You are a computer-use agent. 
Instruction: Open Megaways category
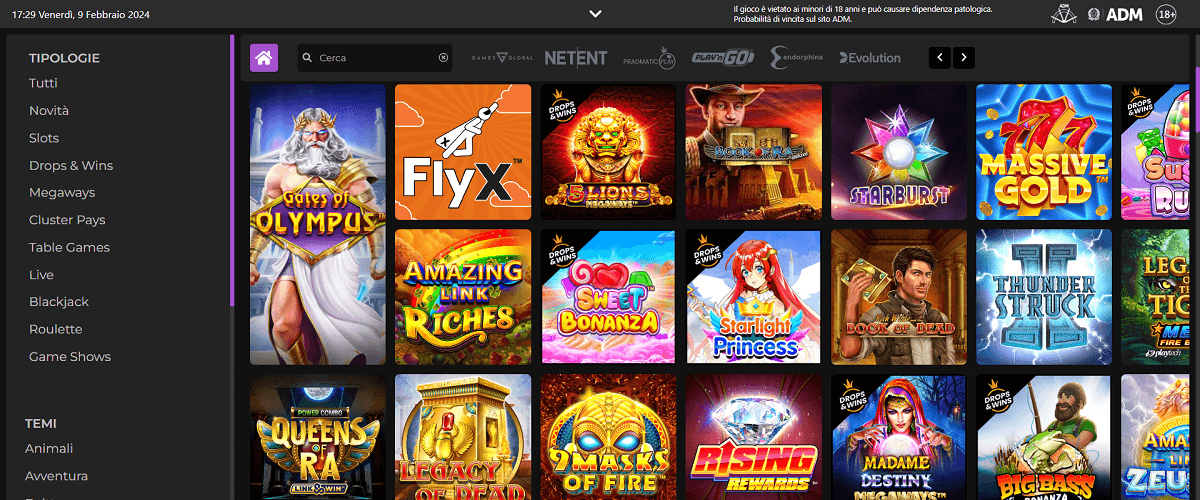(x=62, y=193)
